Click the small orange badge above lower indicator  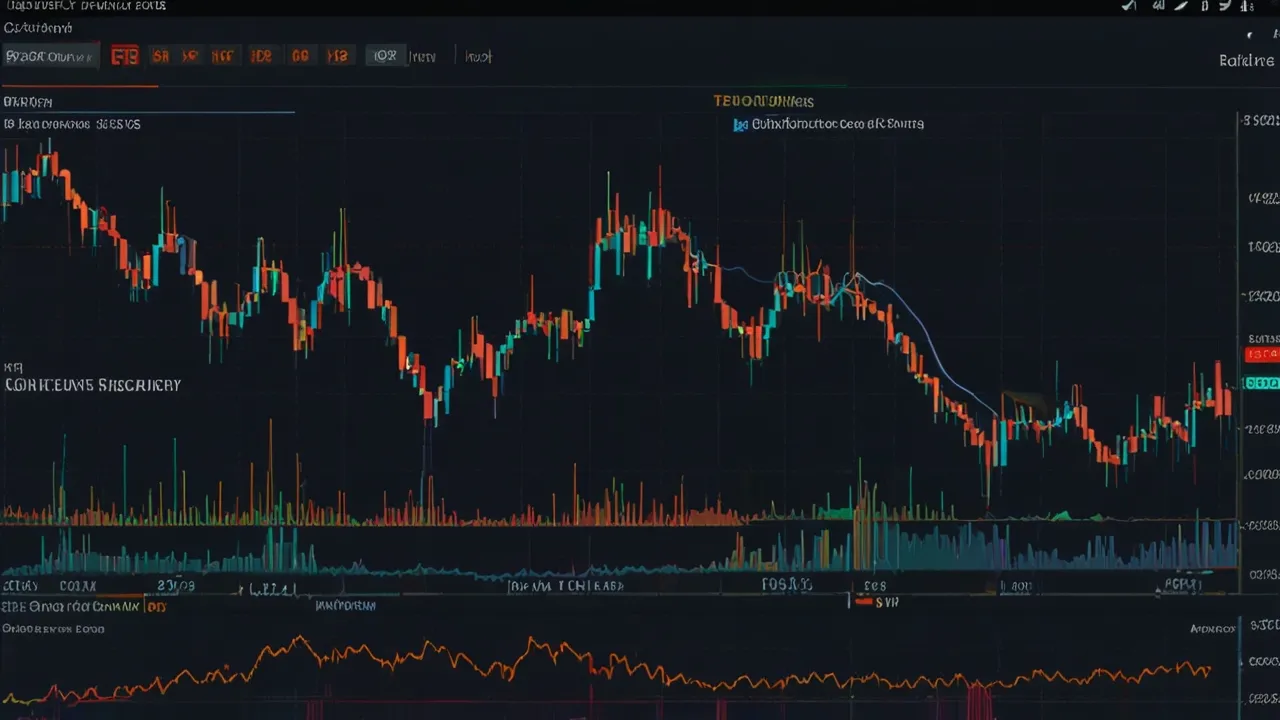[155, 606]
